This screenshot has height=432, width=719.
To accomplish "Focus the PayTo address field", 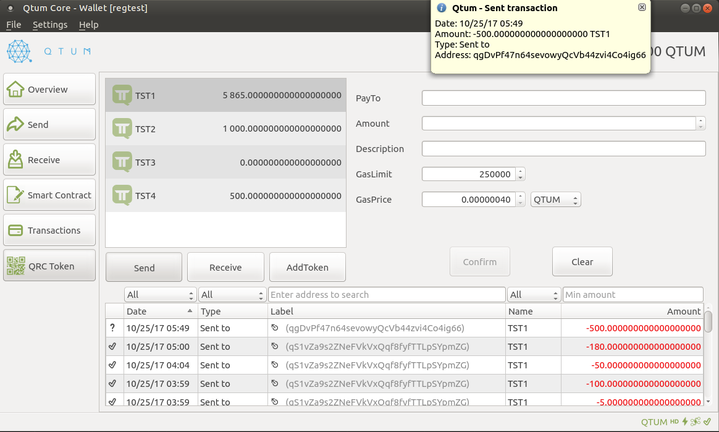I will (564, 98).
